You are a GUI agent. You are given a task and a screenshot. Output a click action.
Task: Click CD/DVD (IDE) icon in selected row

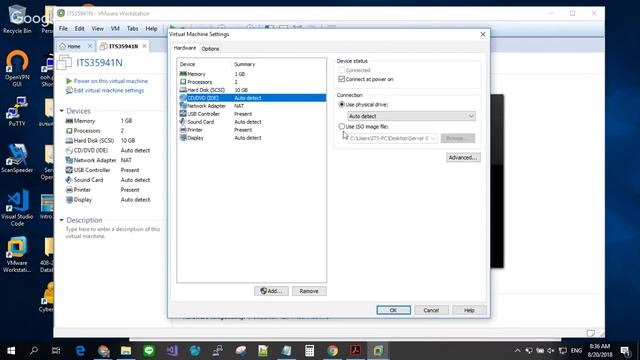point(183,98)
